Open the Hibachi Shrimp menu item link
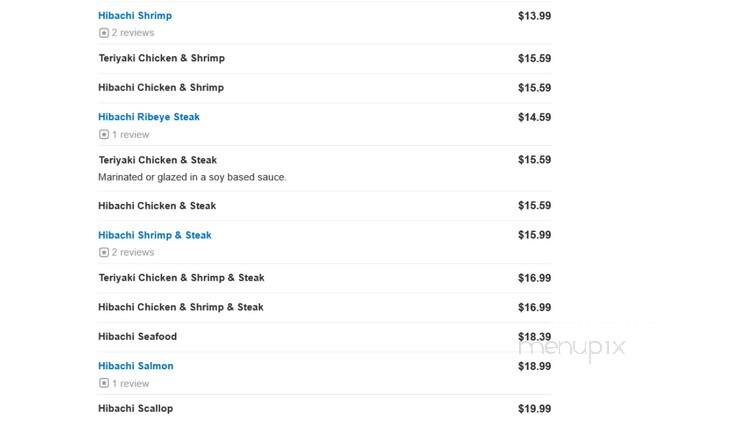This screenshot has width=751, height=430. (x=135, y=15)
